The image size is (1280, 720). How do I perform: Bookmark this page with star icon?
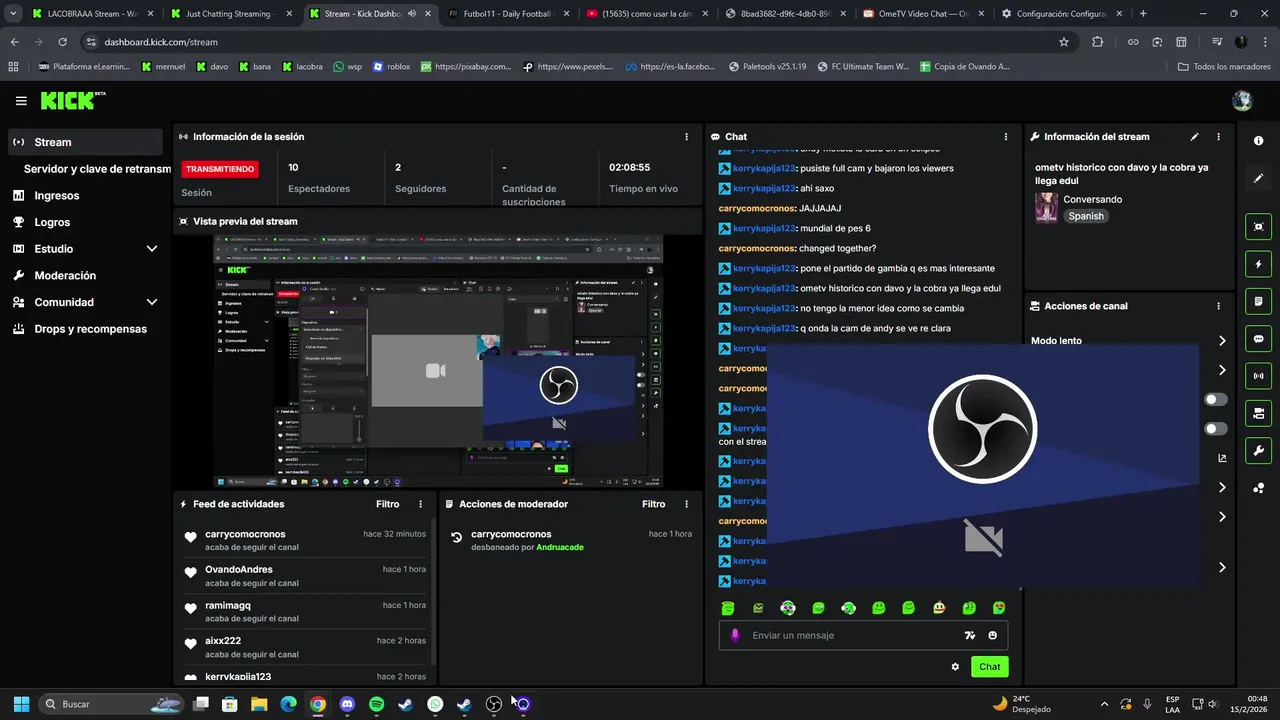(1064, 42)
